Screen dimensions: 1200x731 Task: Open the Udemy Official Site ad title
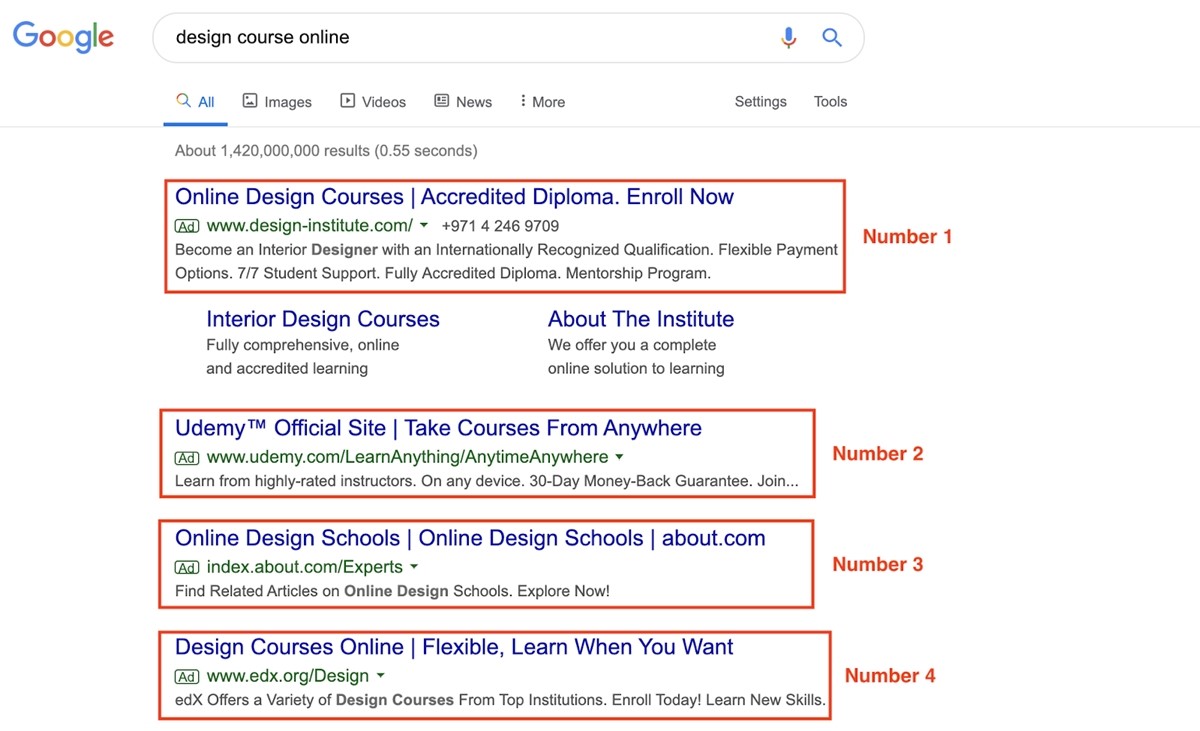click(x=438, y=428)
